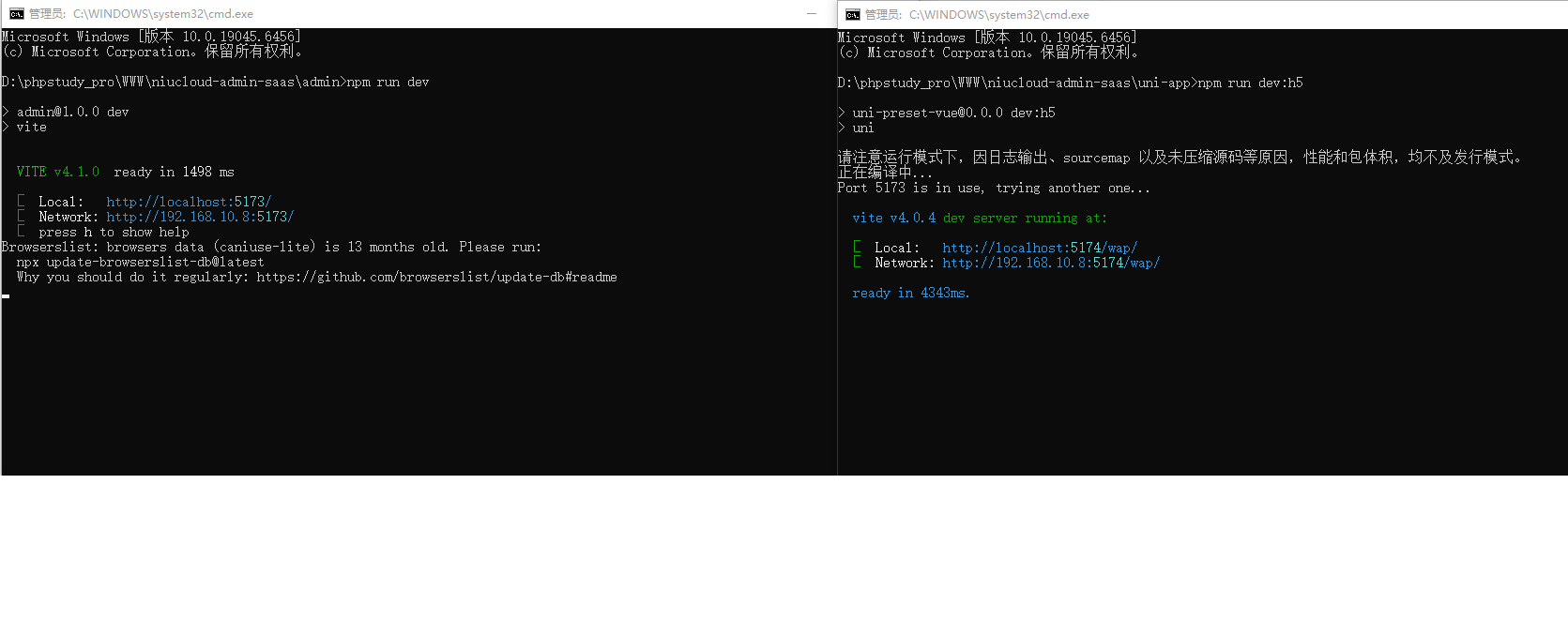The height and width of the screenshot is (635, 1568).
Task: Click the 'Port 5173 is in use' message
Action: 910,188
